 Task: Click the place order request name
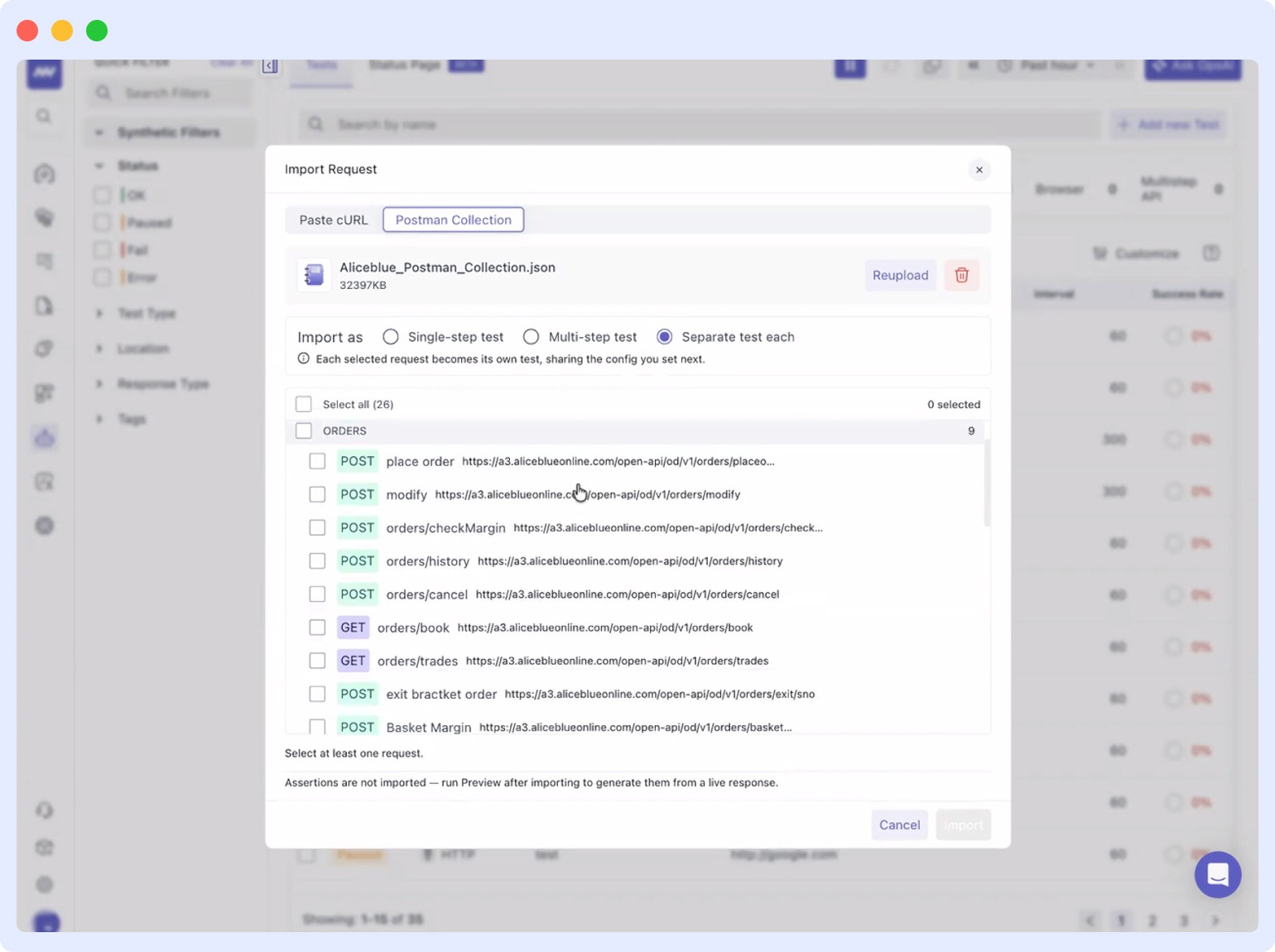tap(420, 461)
